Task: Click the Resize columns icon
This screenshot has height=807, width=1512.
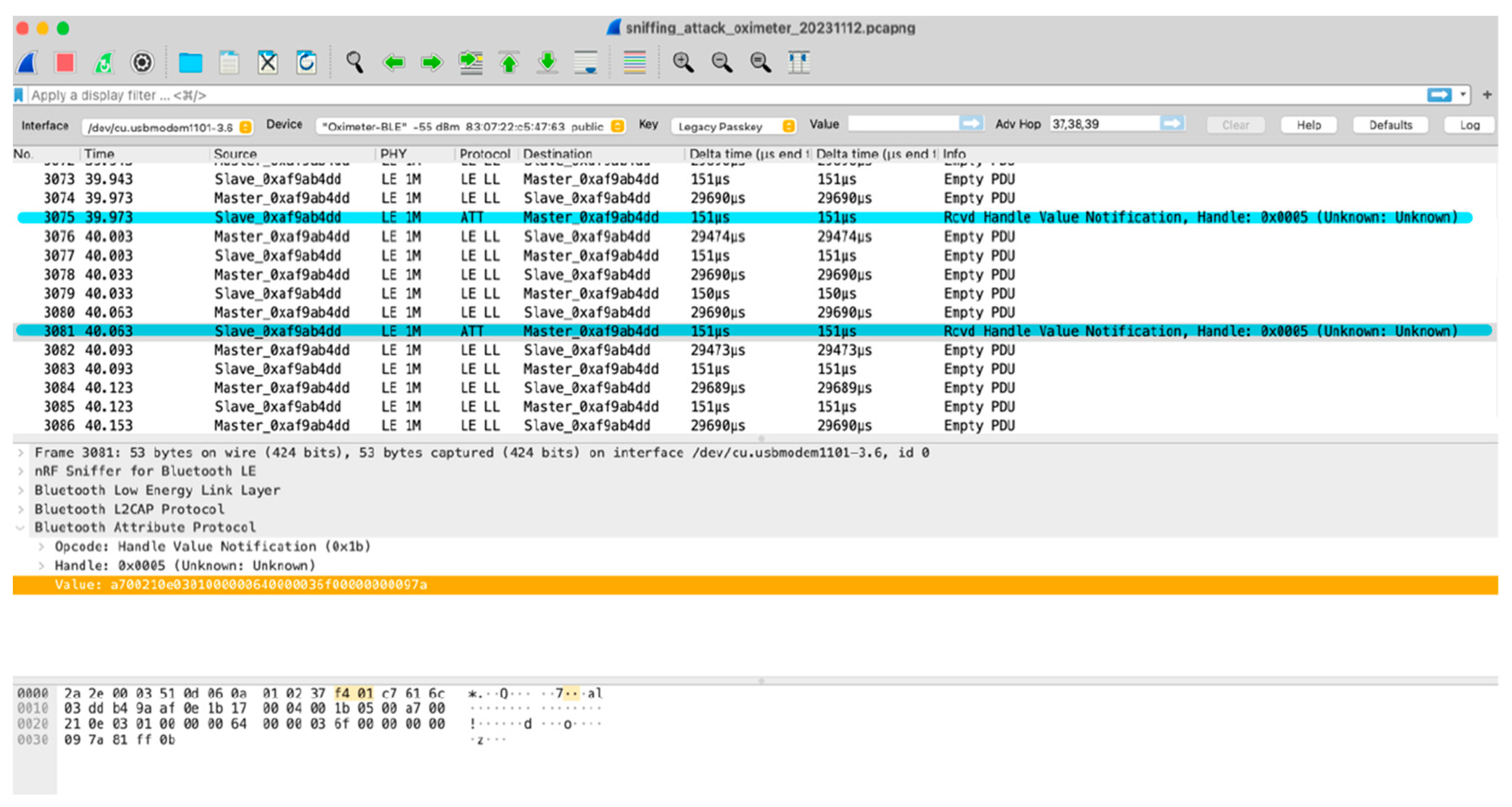Action: [798, 62]
